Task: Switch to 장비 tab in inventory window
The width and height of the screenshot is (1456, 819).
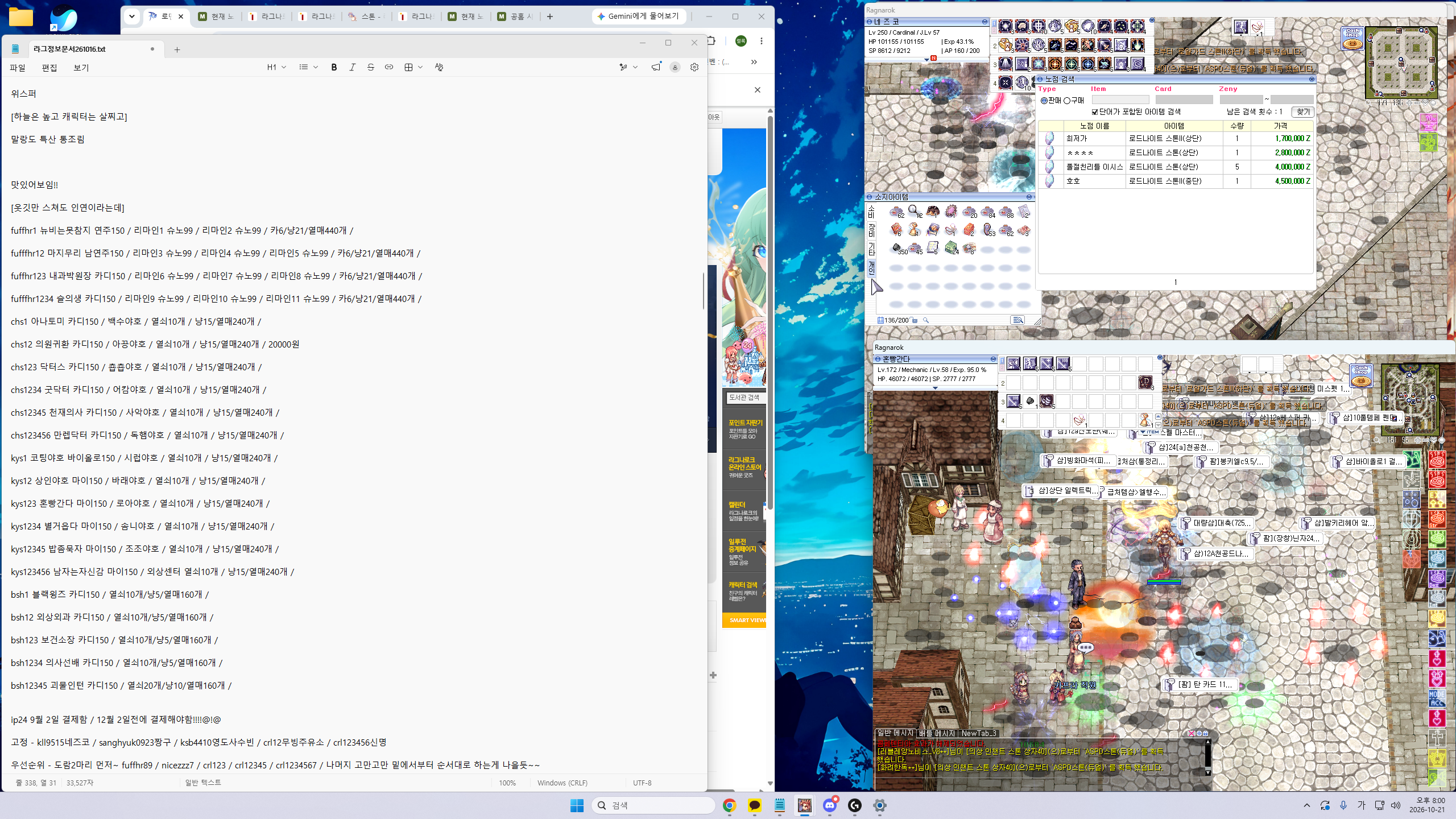Action: [872, 229]
